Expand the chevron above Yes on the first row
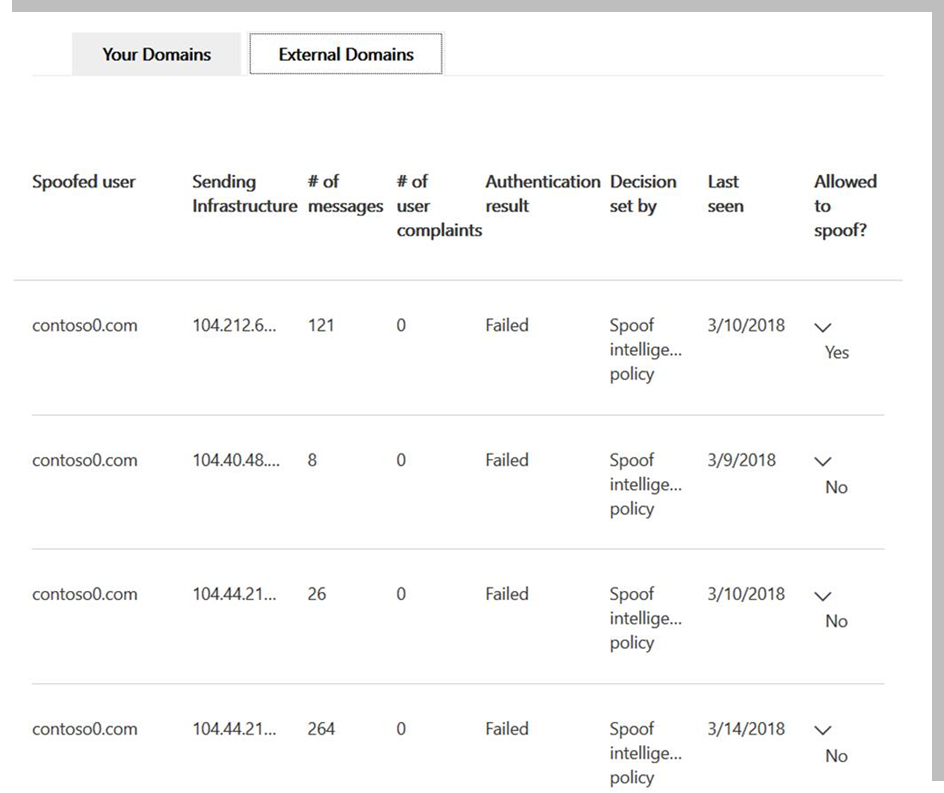 [x=822, y=327]
